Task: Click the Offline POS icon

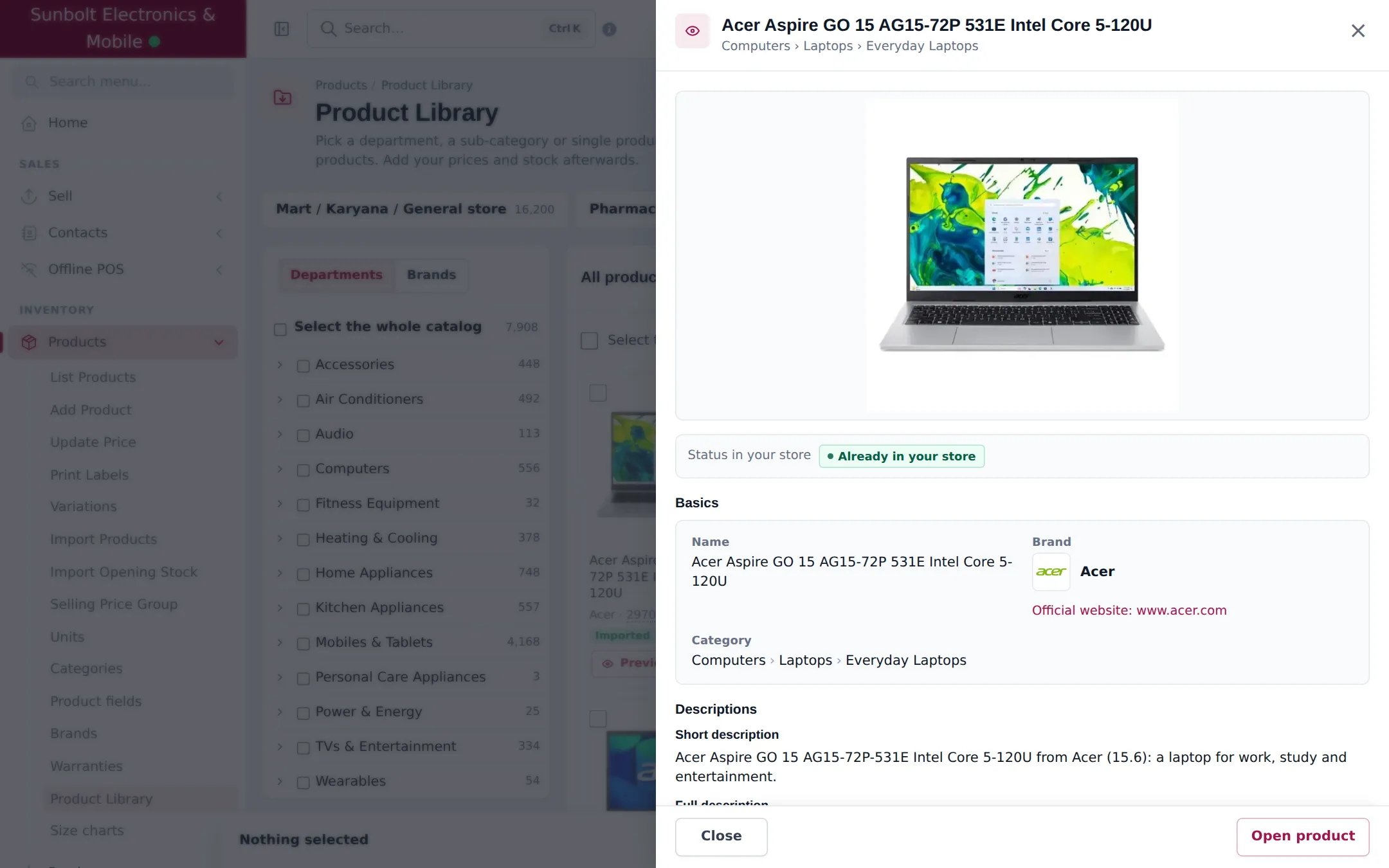Action: 29,269
